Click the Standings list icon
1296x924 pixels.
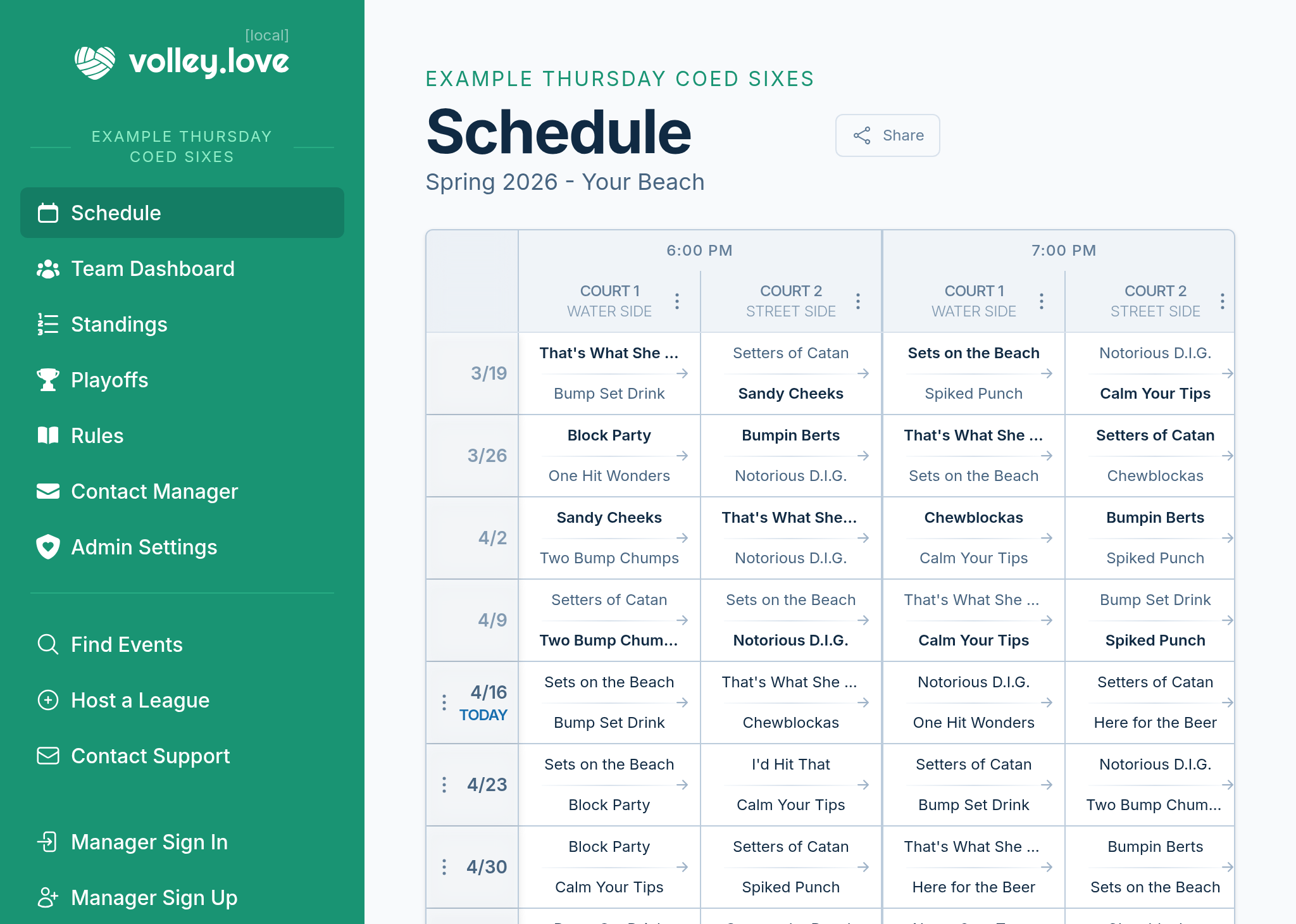coord(48,324)
